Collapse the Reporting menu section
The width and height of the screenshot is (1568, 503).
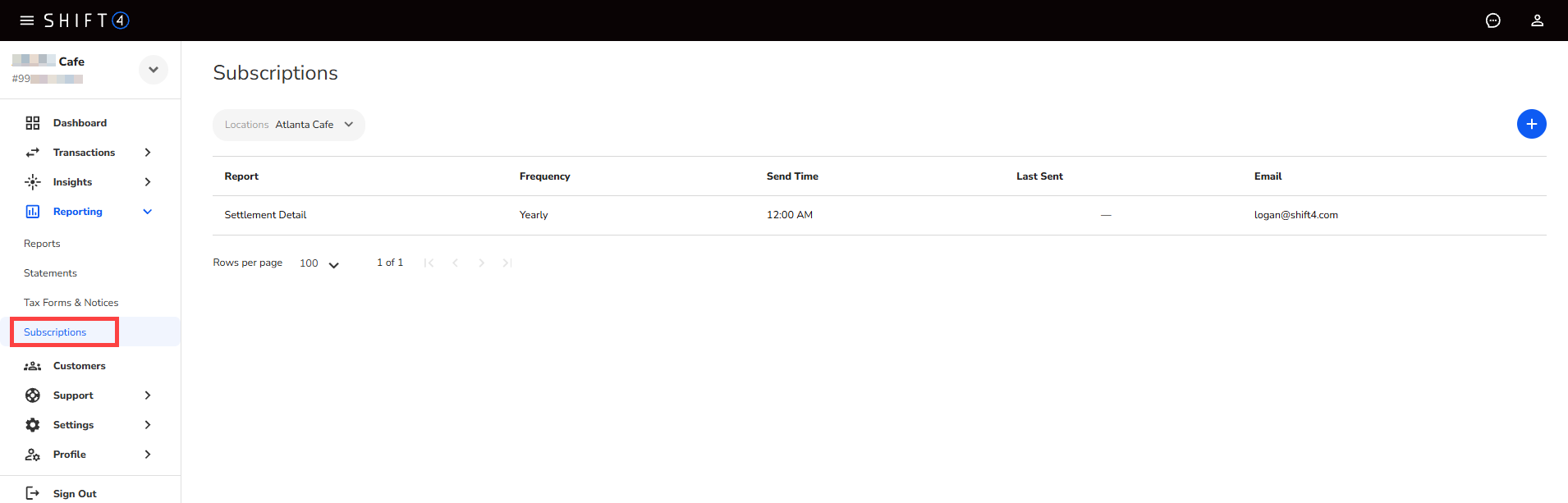coord(148,212)
